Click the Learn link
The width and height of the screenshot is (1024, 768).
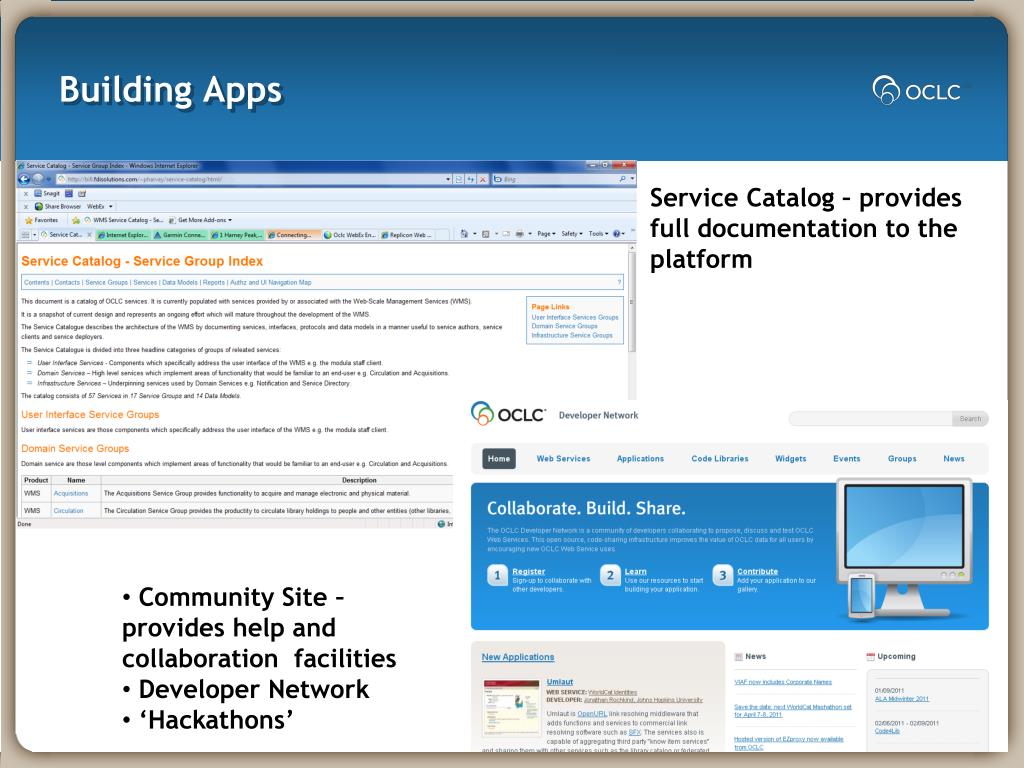click(635, 571)
